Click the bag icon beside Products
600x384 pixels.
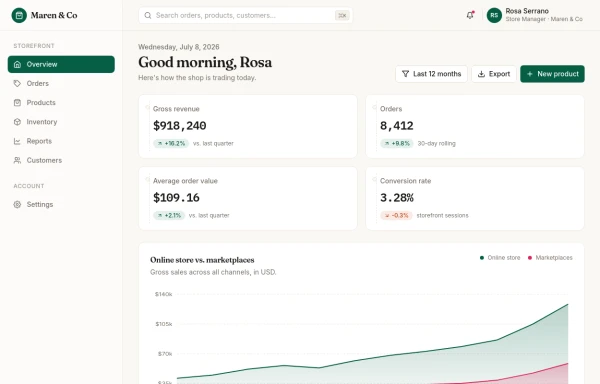click(x=17, y=103)
